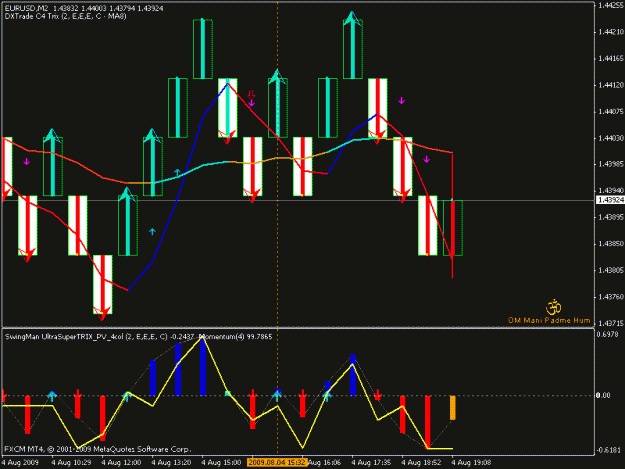Click the FXCM MT4 MetaQuotes copyright text
The image size is (625, 469).
point(98,449)
